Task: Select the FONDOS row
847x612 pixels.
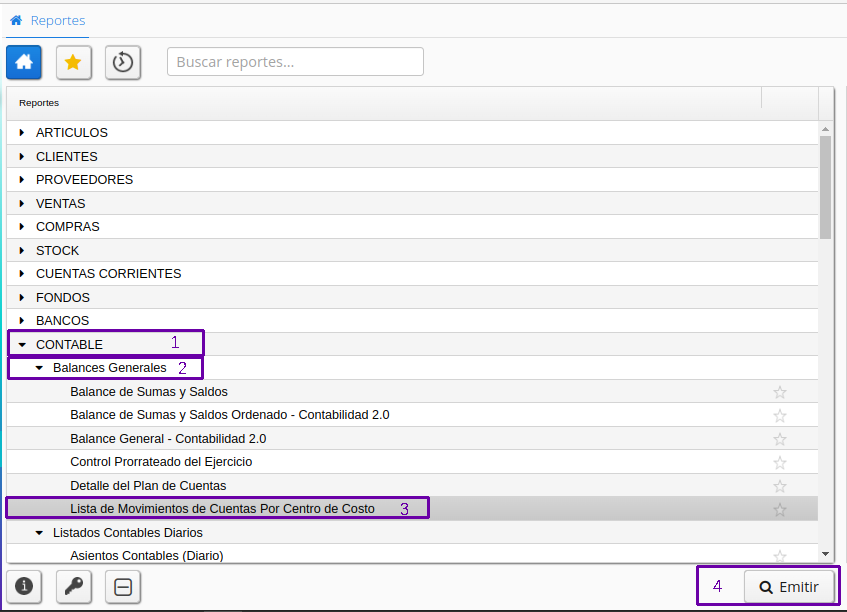Action: [412, 297]
